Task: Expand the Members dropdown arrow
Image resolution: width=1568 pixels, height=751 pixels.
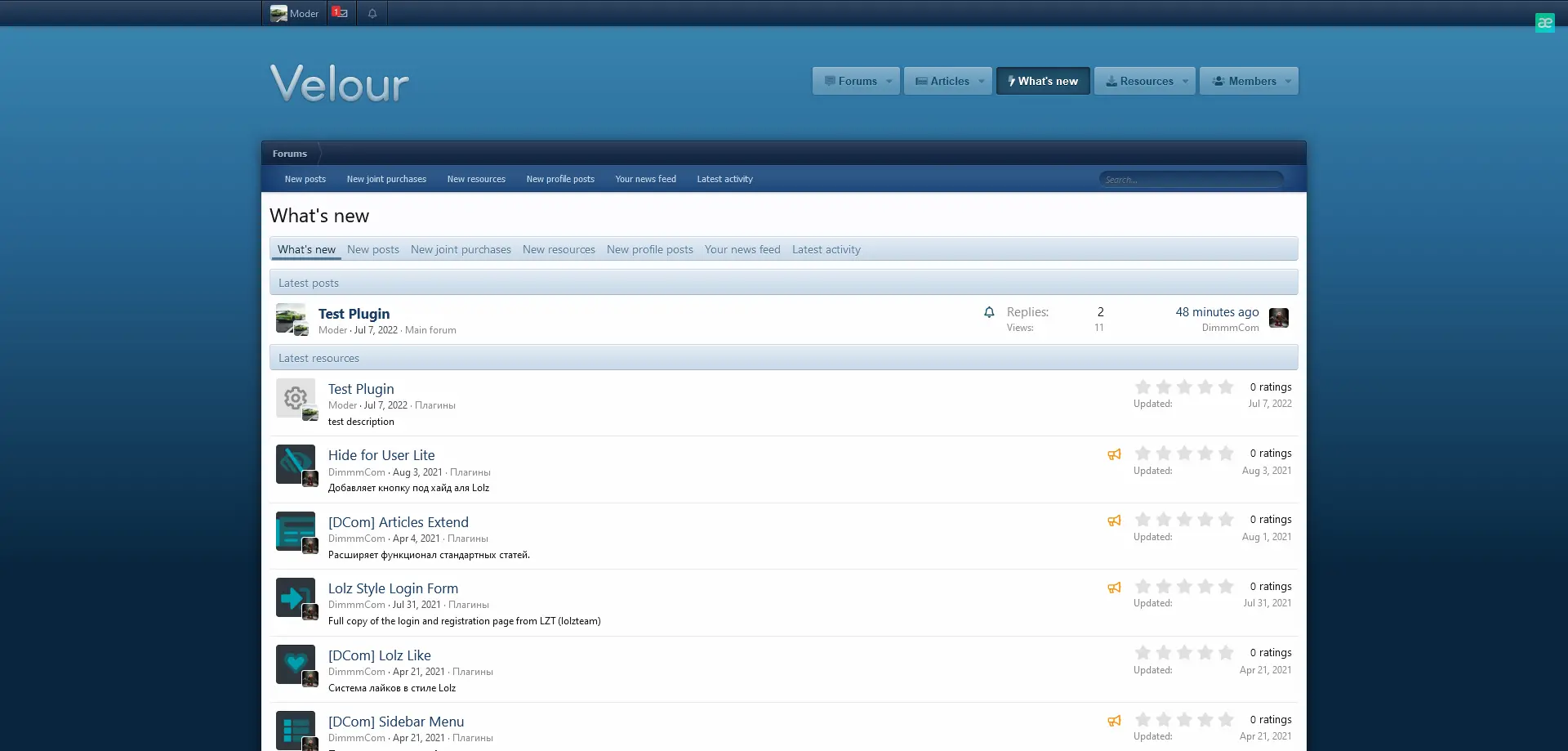Action: click(1288, 81)
